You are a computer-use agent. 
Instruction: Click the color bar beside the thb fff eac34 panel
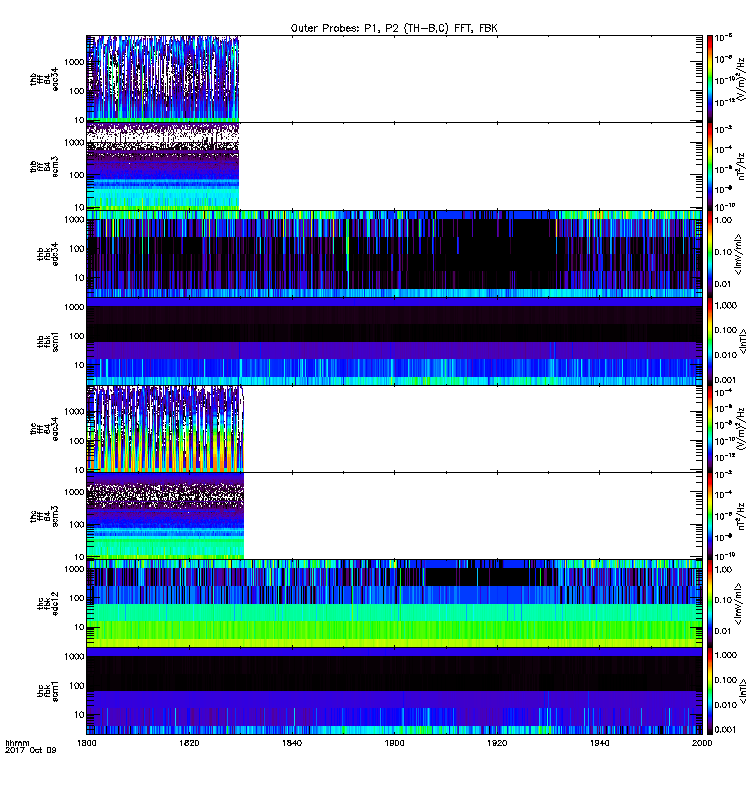pos(709,79)
